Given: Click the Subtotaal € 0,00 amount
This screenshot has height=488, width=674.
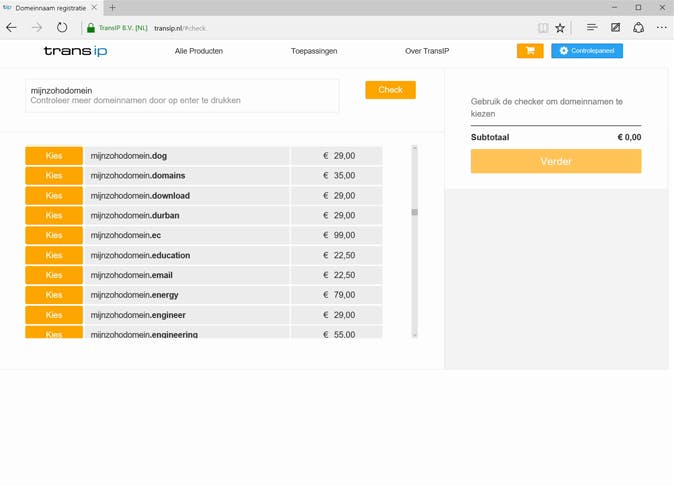Looking at the screenshot, I should 629,137.
